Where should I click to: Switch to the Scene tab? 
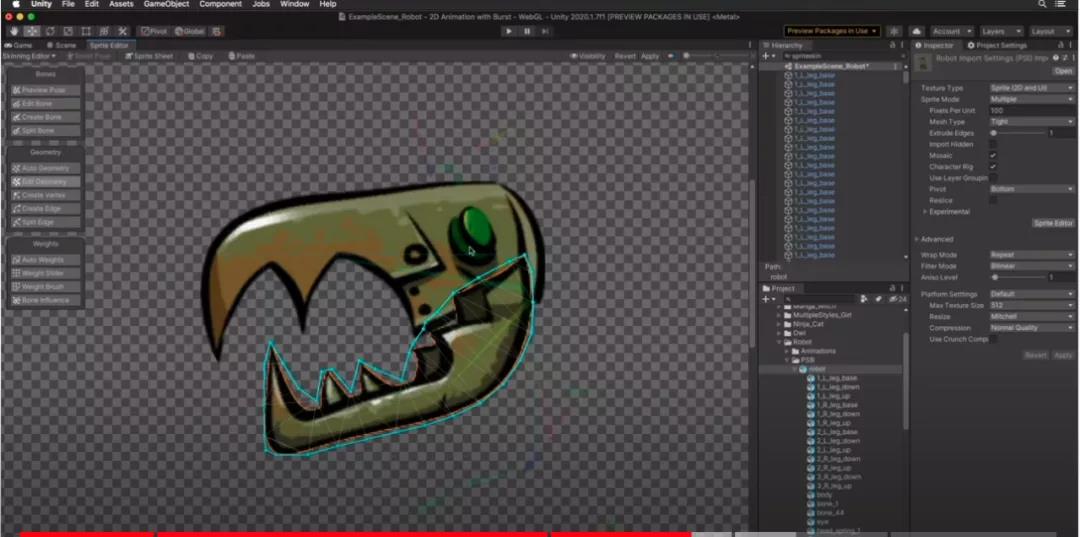[61, 45]
